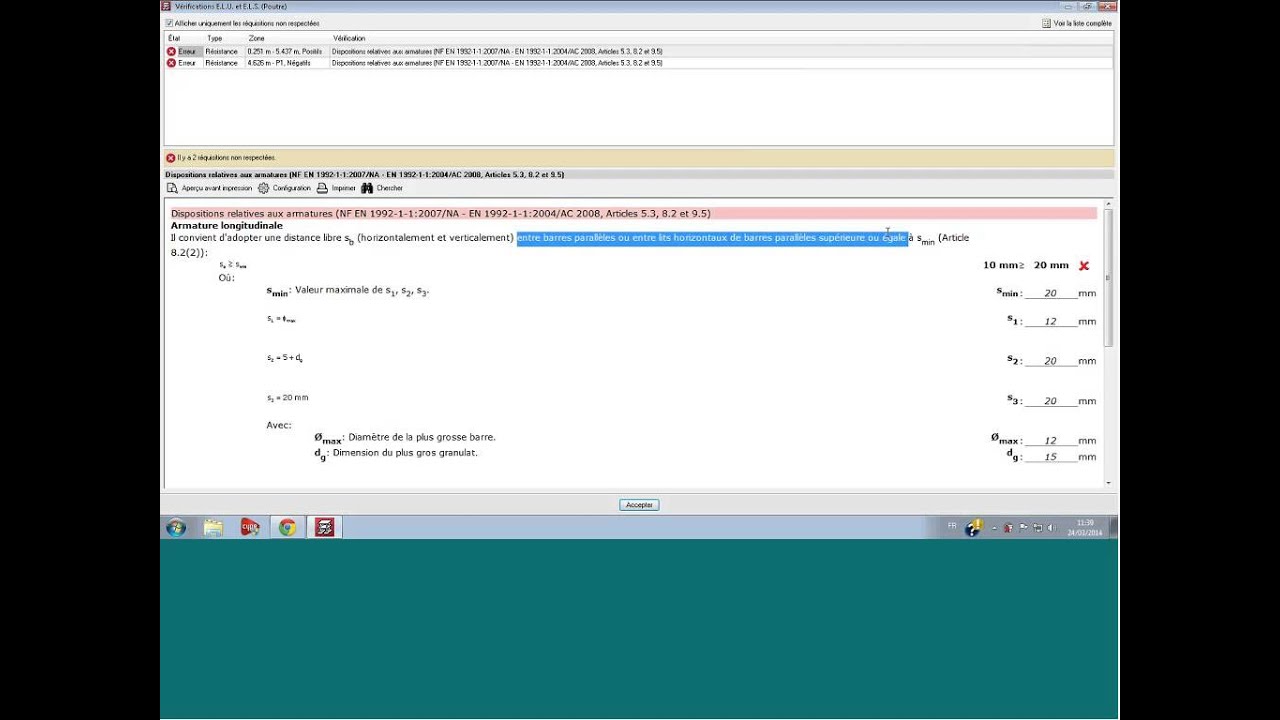Click Voir la liste complète icon

(1046, 23)
